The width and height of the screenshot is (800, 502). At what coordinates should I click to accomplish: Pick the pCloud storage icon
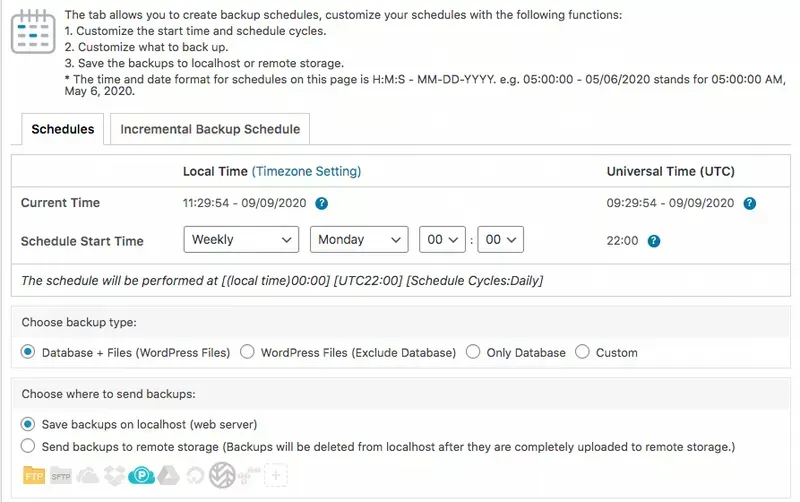tap(141, 476)
